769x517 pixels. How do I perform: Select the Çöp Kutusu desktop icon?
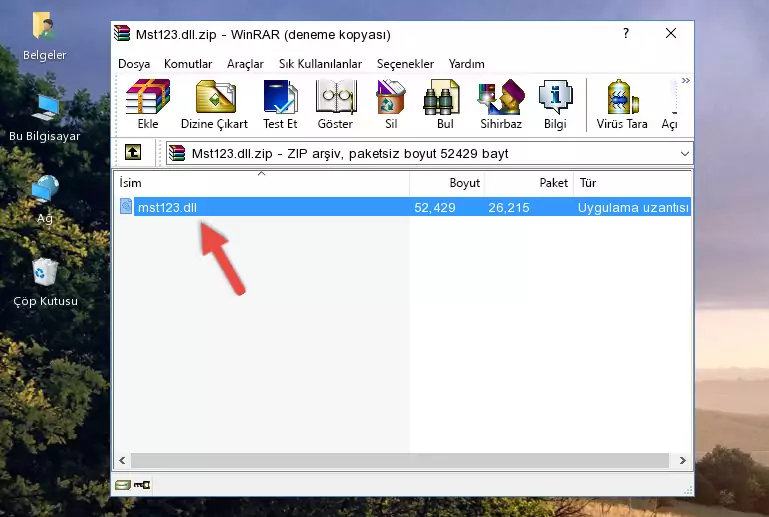click(x=45, y=283)
